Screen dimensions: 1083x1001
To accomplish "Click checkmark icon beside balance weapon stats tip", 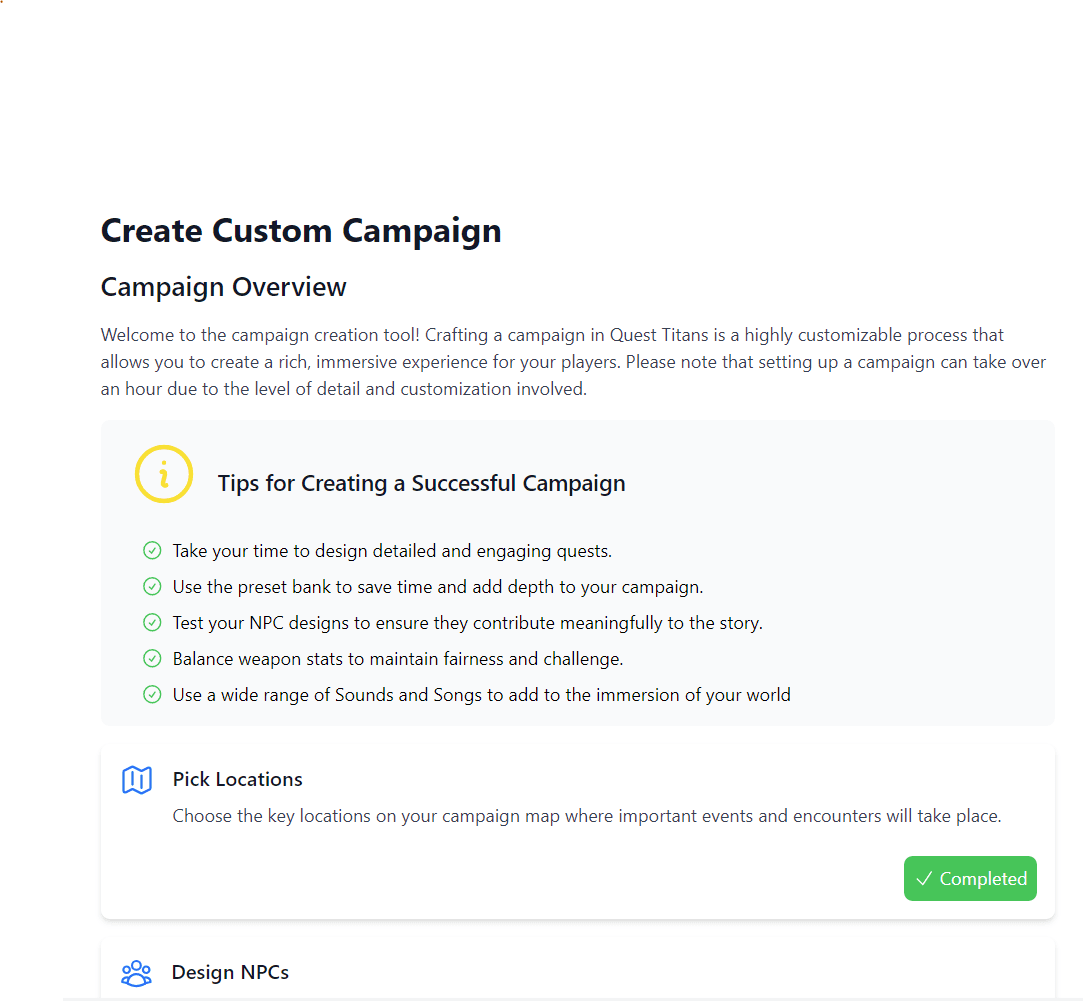I will coord(152,658).
